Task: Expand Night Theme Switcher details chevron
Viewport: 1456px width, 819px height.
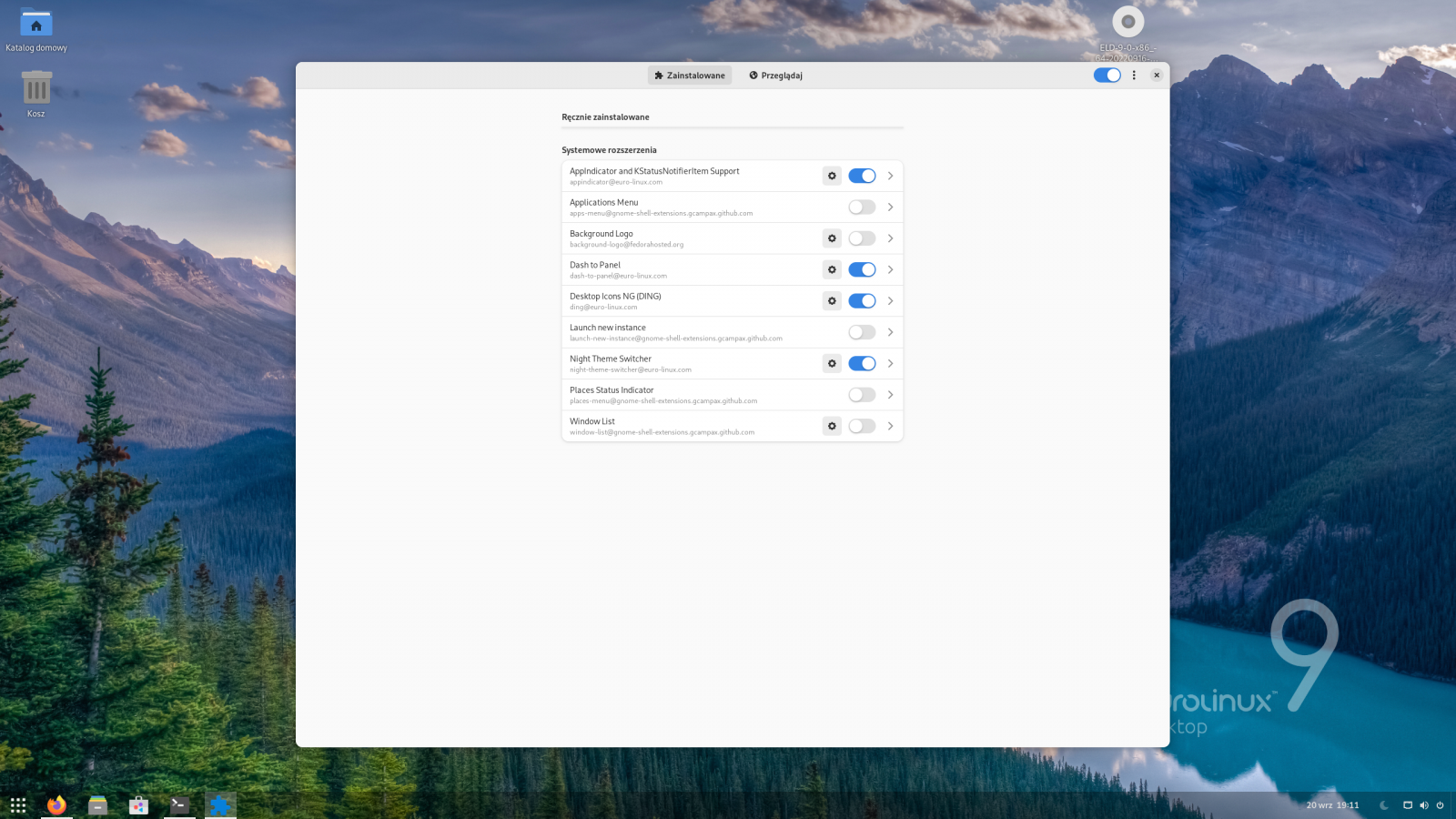Action: click(890, 363)
